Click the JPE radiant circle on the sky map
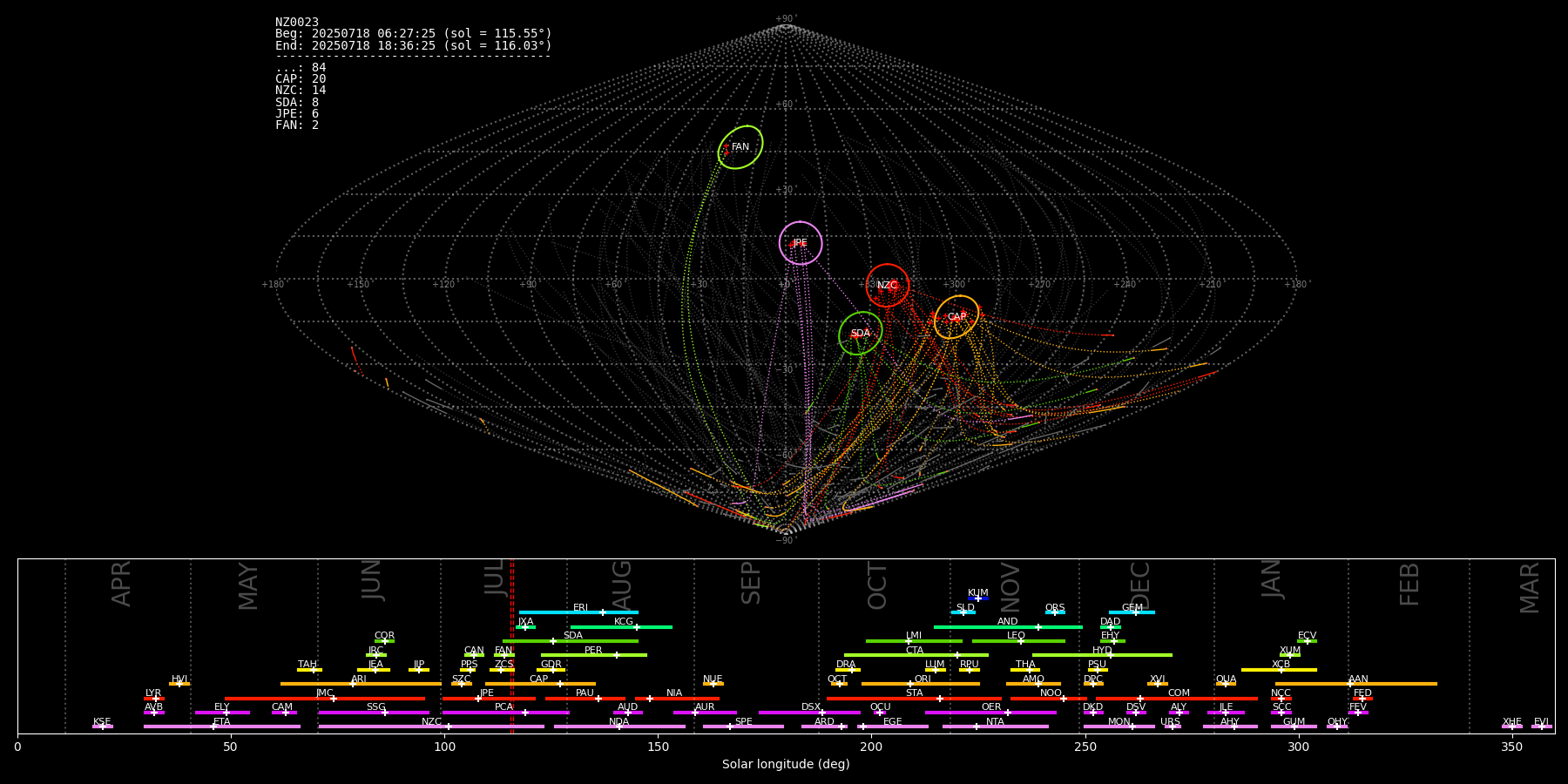Viewport: 1568px width, 784px height. (x=801, y=243)
